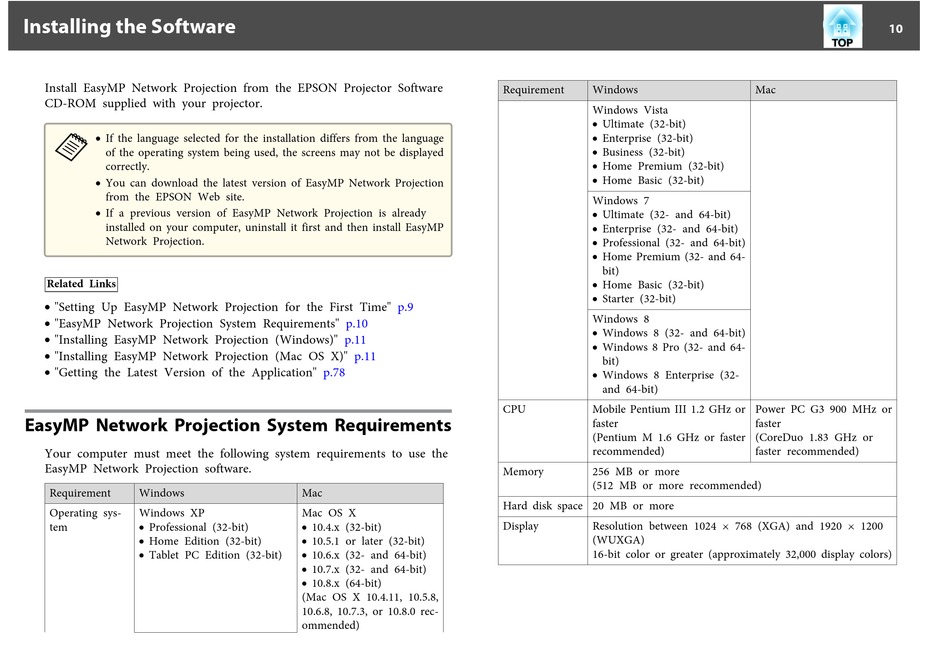950x660 pixels.
Task: Select "Home Premium (32-bit)" under Vista
Action: click(663, 166)
